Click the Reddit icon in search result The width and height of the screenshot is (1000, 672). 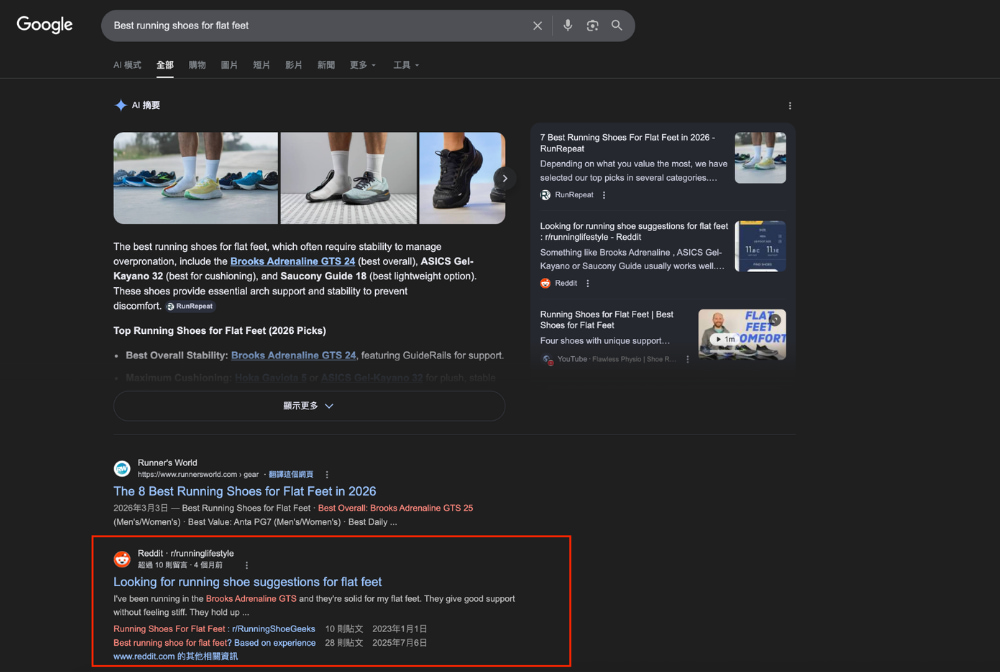tap(122, 559)
